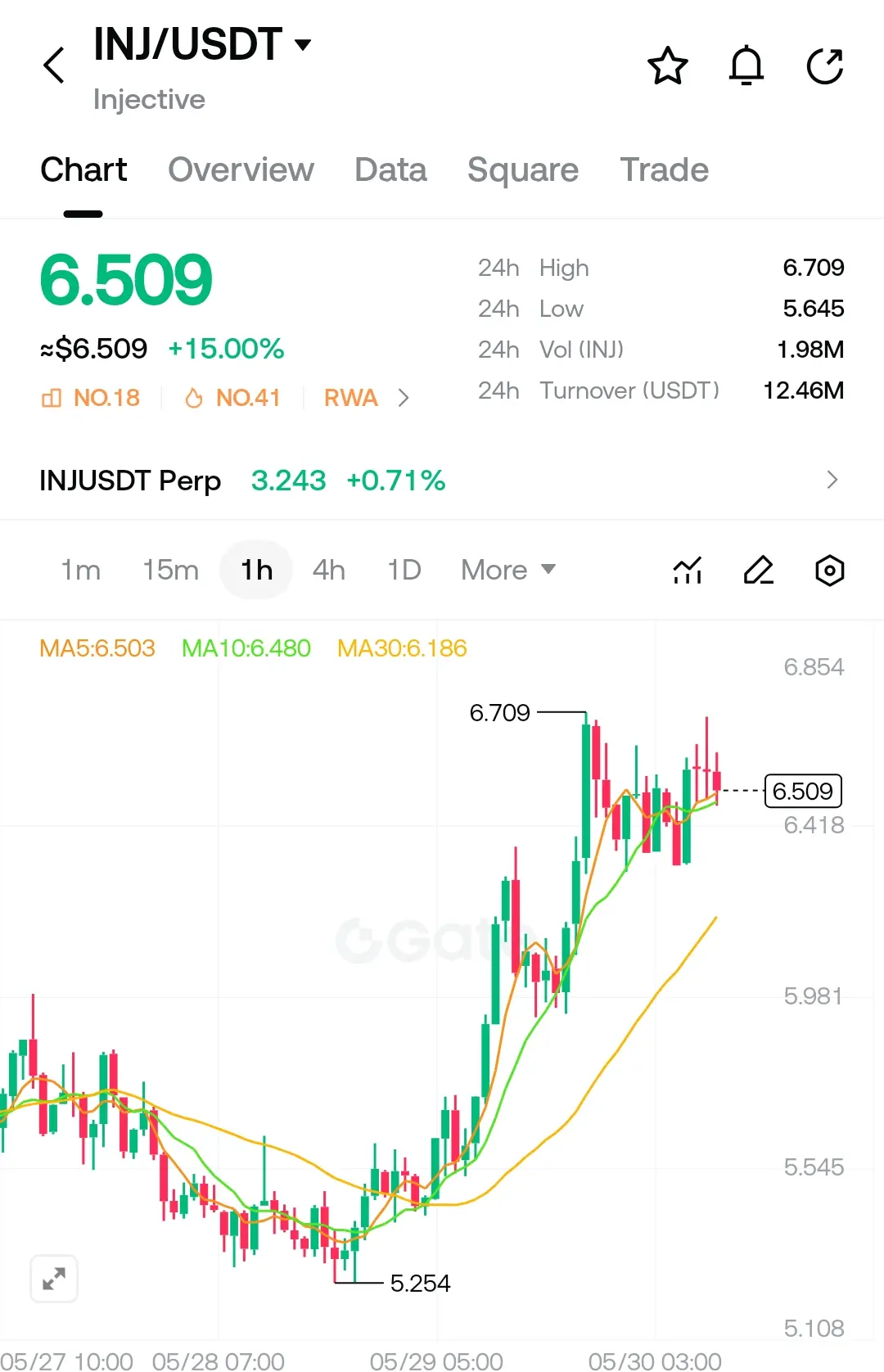Screen dimensions: 884x1372
Task: Tap the MA5:6.503 indicator label
Action: pyautogui.click(x=97, y=648)
